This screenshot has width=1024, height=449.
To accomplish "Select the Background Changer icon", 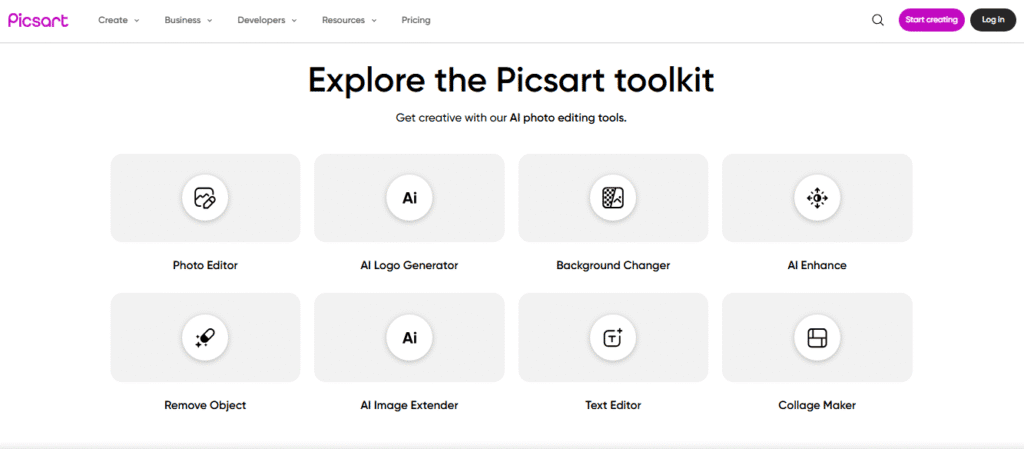I will [613, 198].
